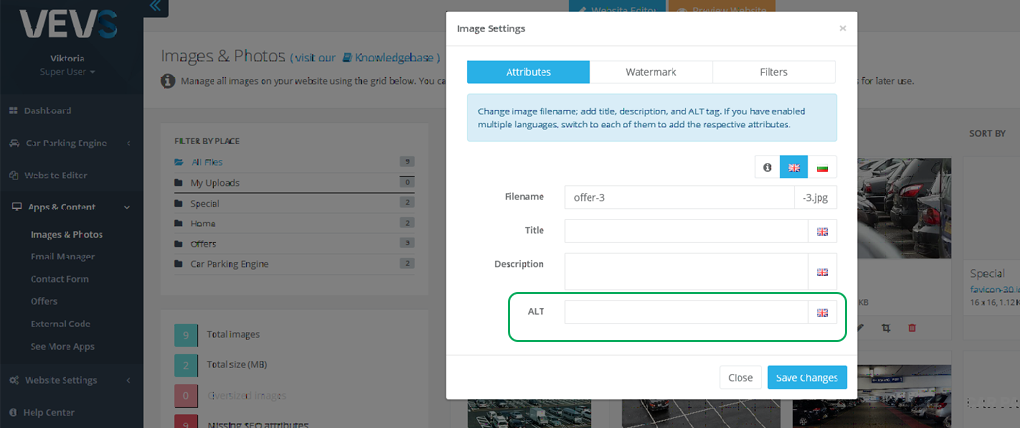
Task: Click favicon-30 file link under Special
Action: coord(994,290)
